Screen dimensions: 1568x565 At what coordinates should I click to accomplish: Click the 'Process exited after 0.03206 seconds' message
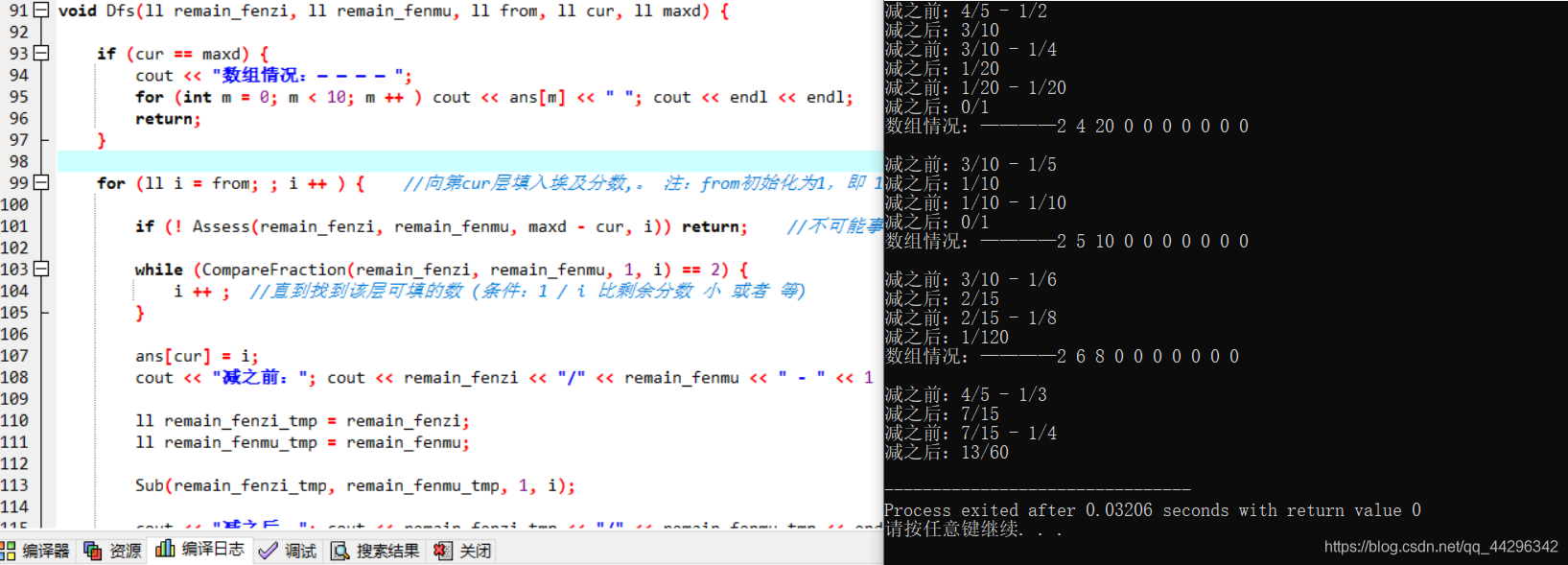pyautogui.click(x=1153, y=510)
